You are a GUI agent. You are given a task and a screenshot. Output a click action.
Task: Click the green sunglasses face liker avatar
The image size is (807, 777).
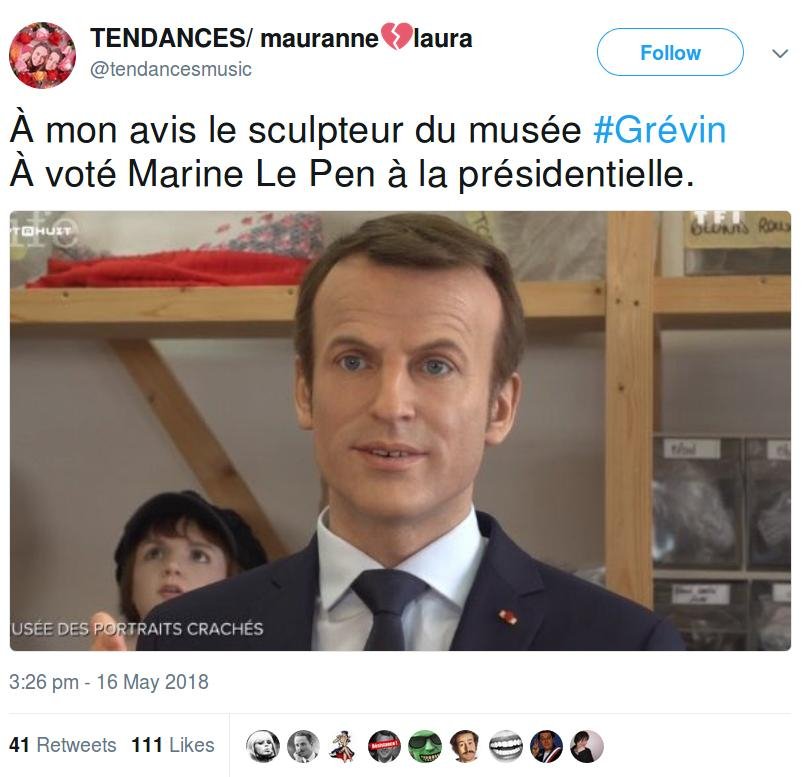(x=425, y=746)
